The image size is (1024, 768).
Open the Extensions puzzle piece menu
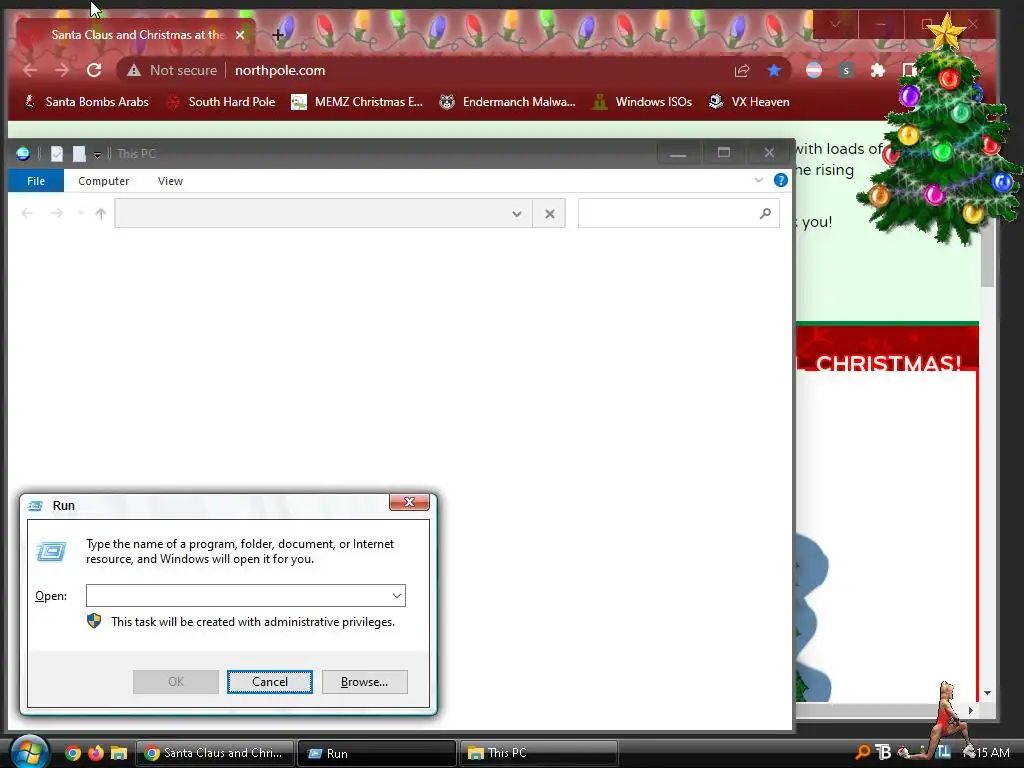tap(878, 70)
